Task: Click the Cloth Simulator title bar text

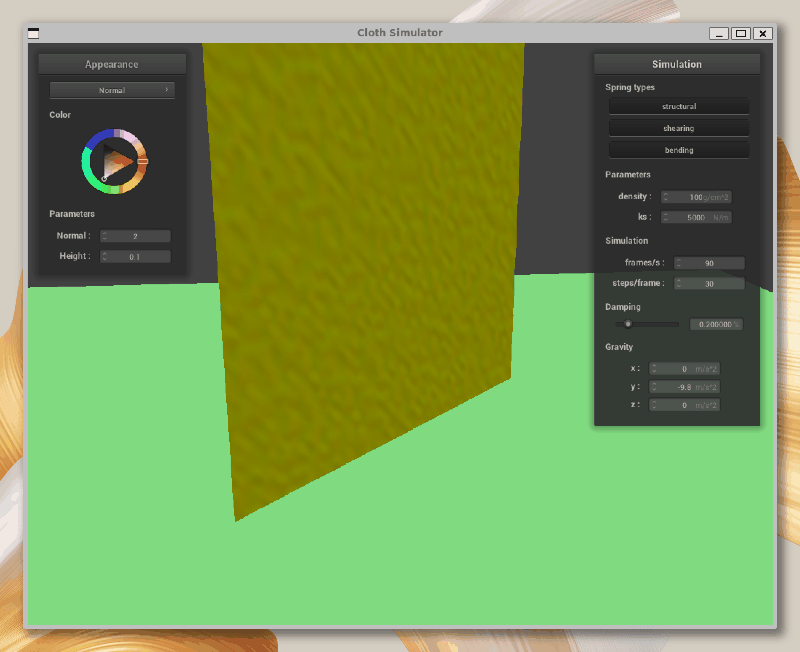Action: click(x=399, y=33)
